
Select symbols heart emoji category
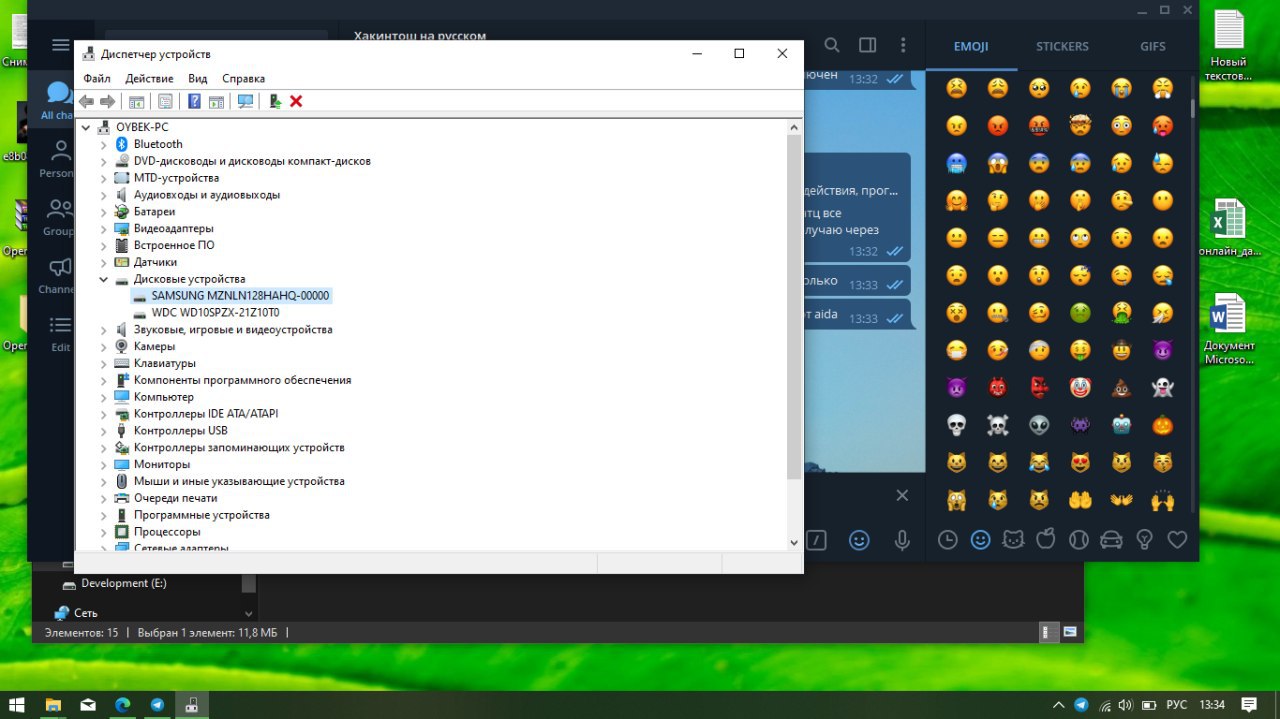pos(1177,540)
